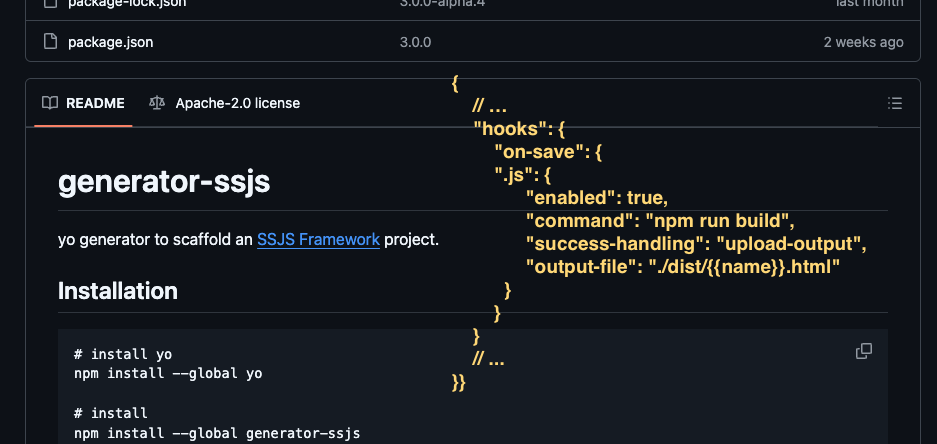Viewport: 937px width, 444px height.
Task: Open the README outline menu icon
Action: [895, 103]
